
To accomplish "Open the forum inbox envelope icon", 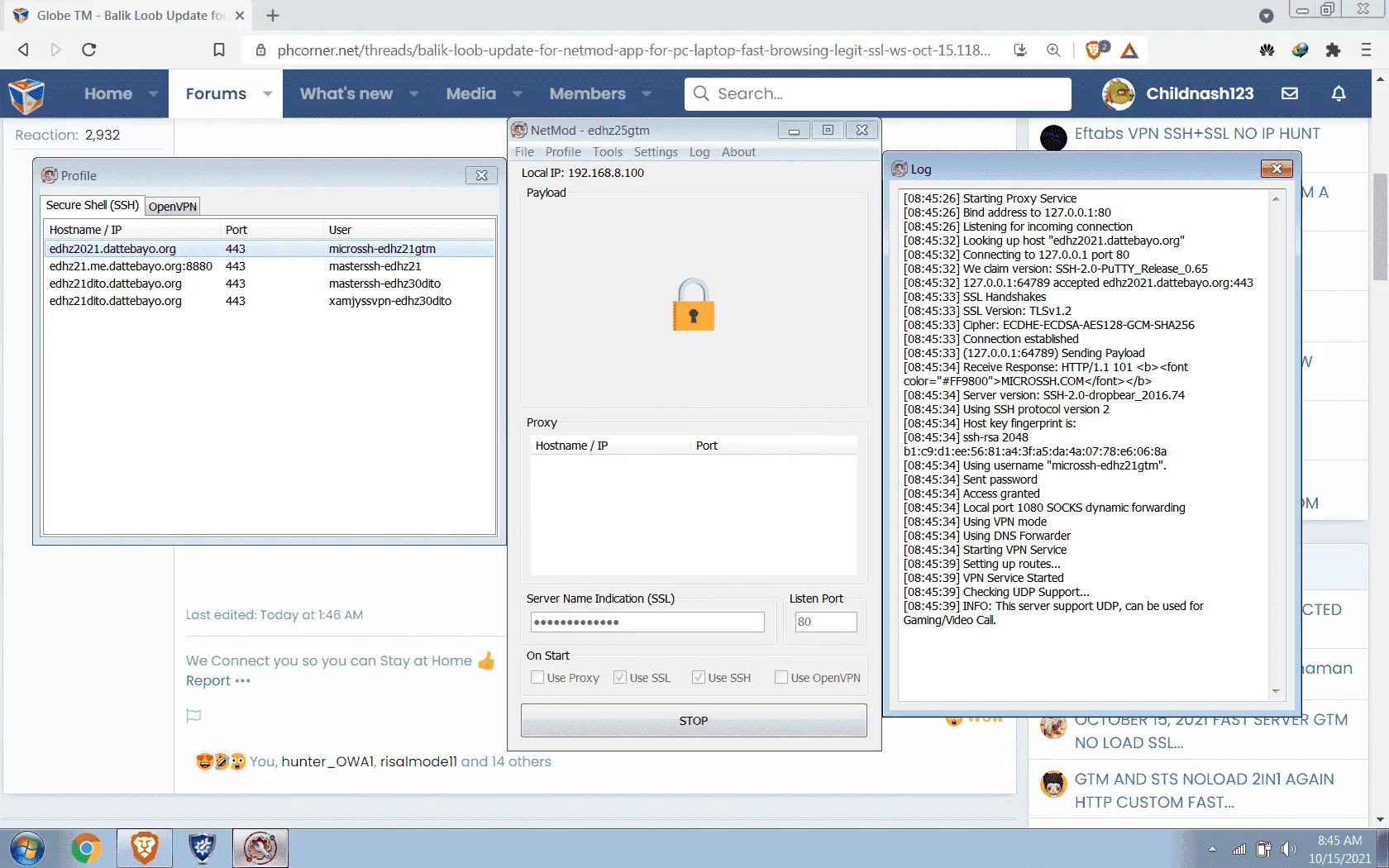I will tap(1290, 93).
